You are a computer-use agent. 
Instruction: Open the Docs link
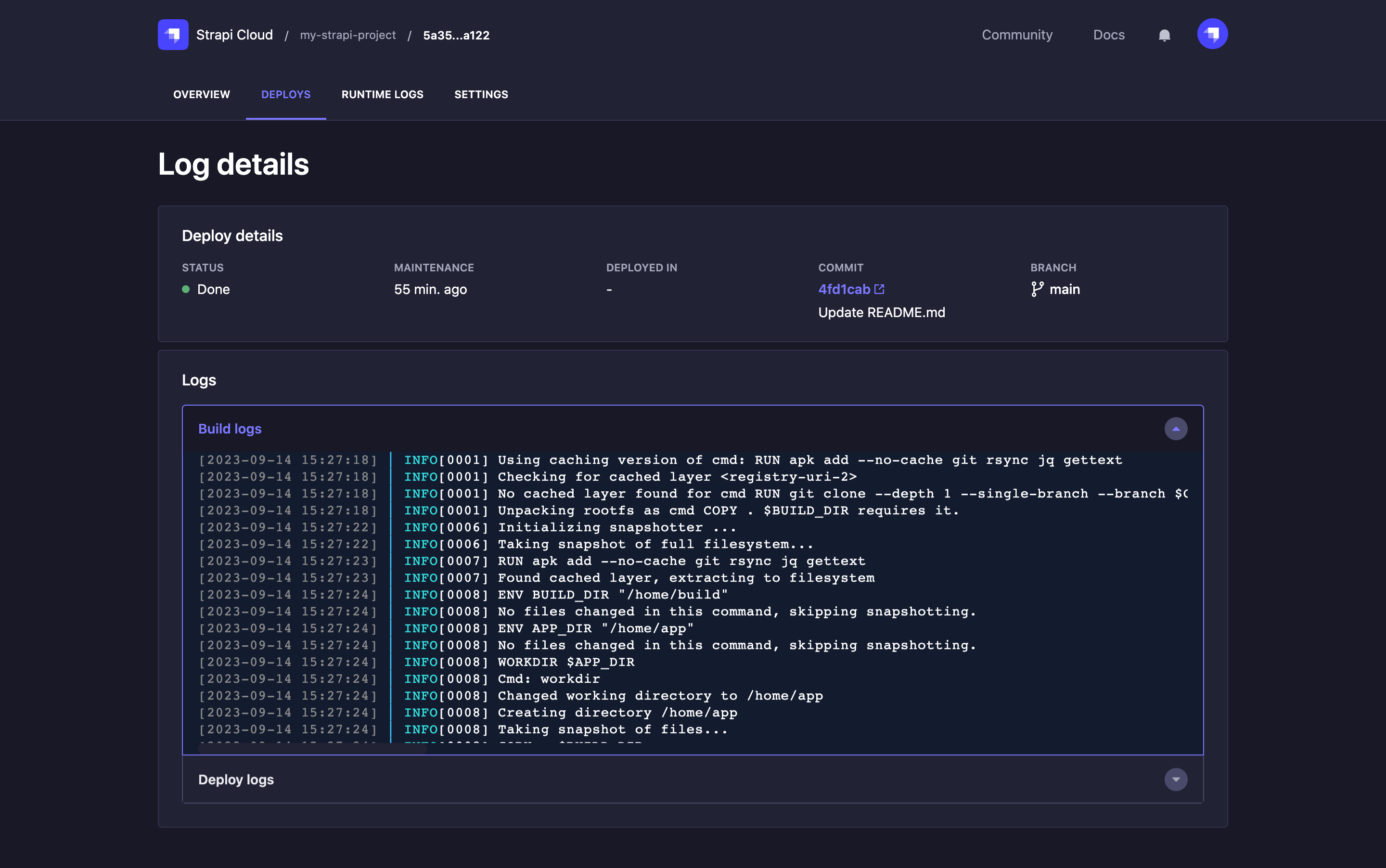[x=1109, y=35]
